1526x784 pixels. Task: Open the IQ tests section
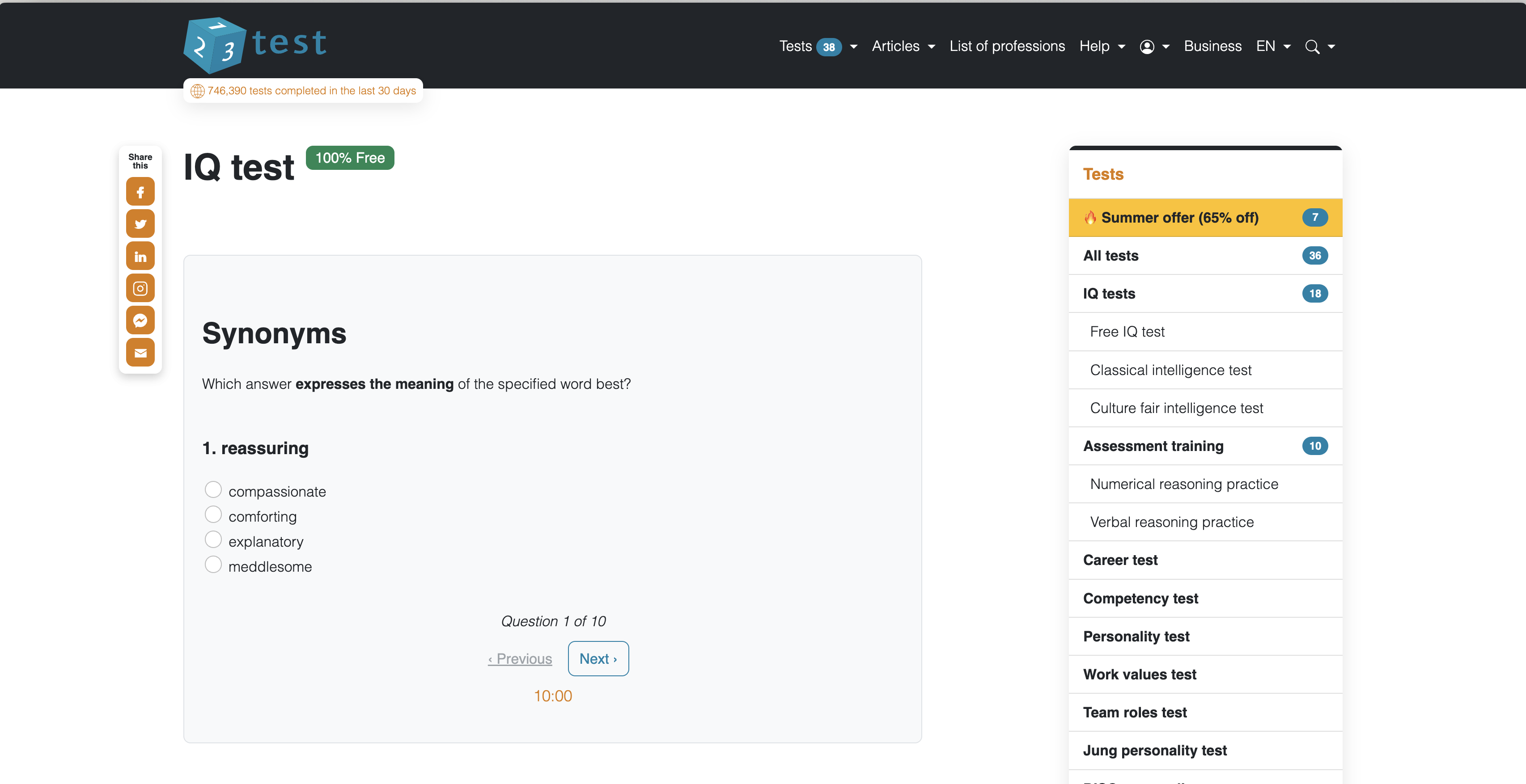(x=1109, y=293)
